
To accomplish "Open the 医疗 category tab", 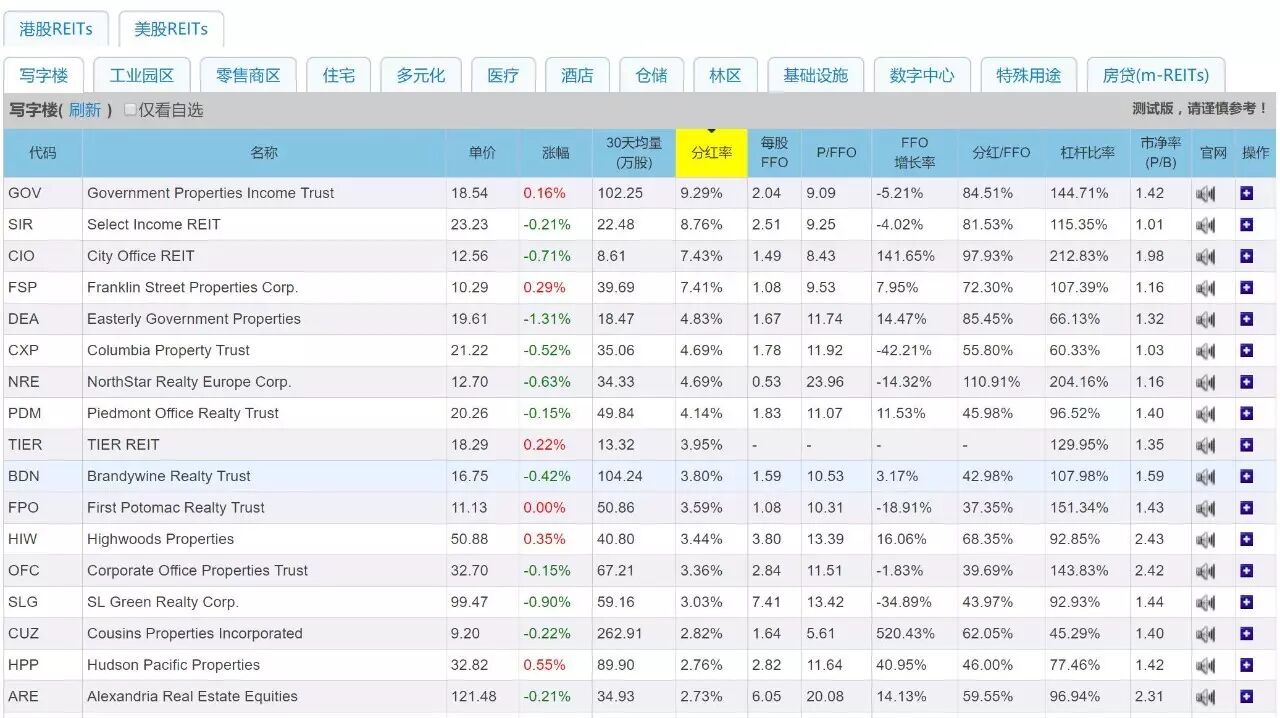I will [503, 75].
